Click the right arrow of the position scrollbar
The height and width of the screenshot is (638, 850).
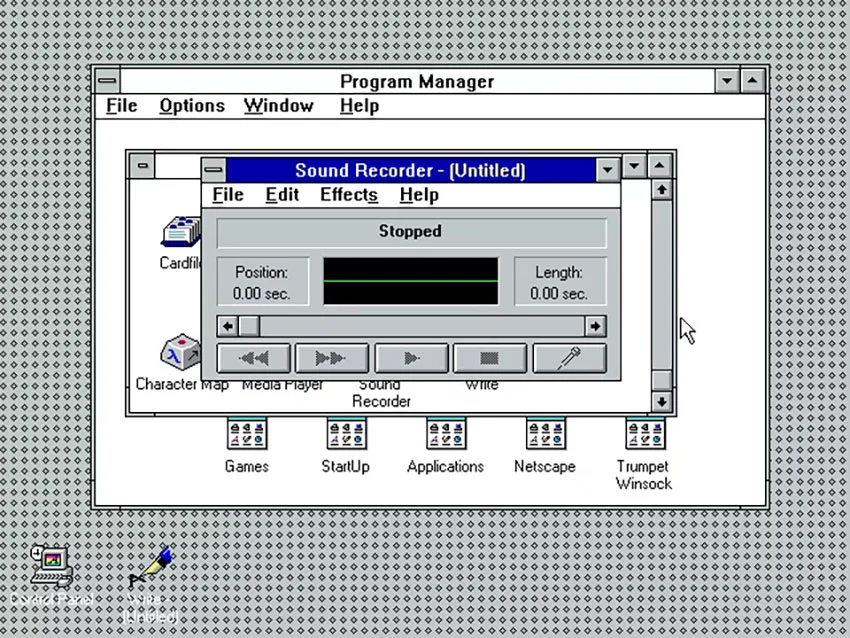tap(595, 326)
